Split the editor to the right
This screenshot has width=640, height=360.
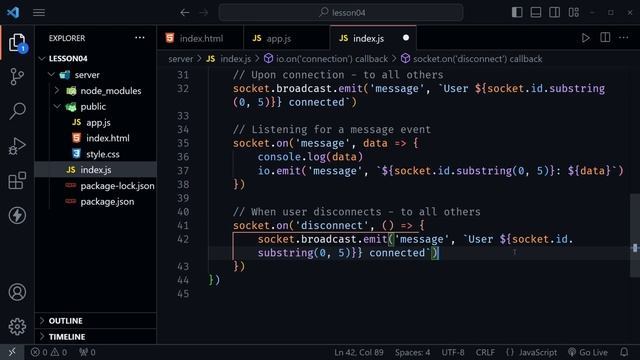pos(605,38)
